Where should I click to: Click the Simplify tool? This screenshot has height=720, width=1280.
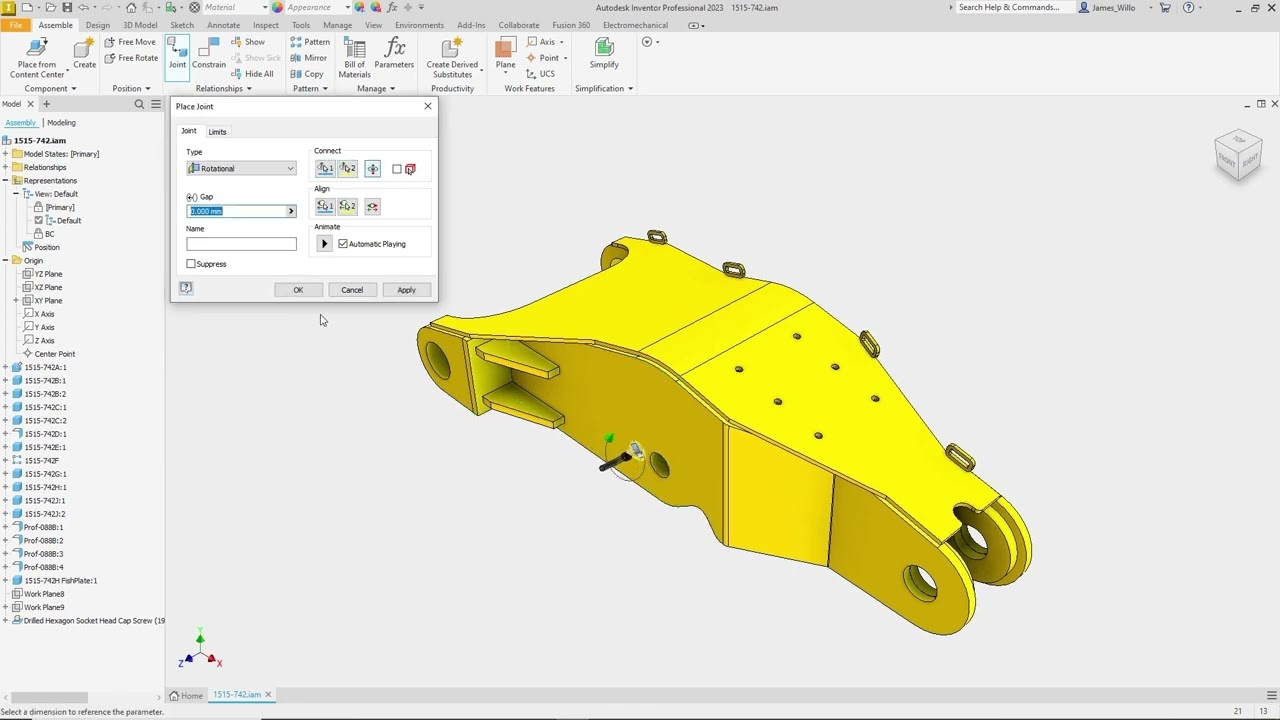pyautogui.click(x=604, y=54)
